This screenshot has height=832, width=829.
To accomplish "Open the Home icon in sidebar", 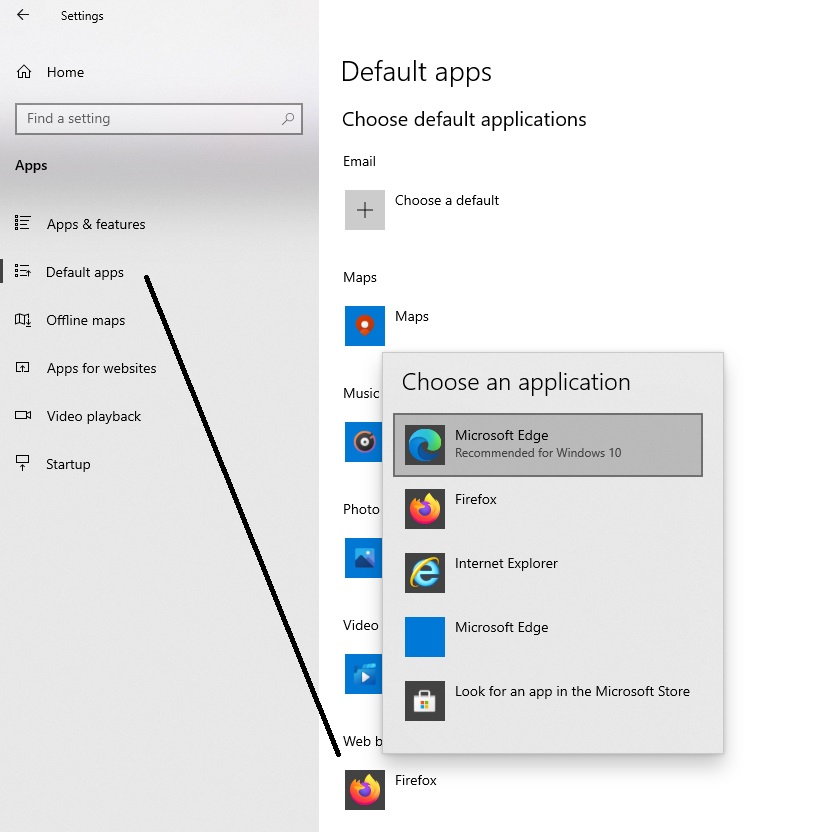I will pyautogui.click(x=24, y=72).
